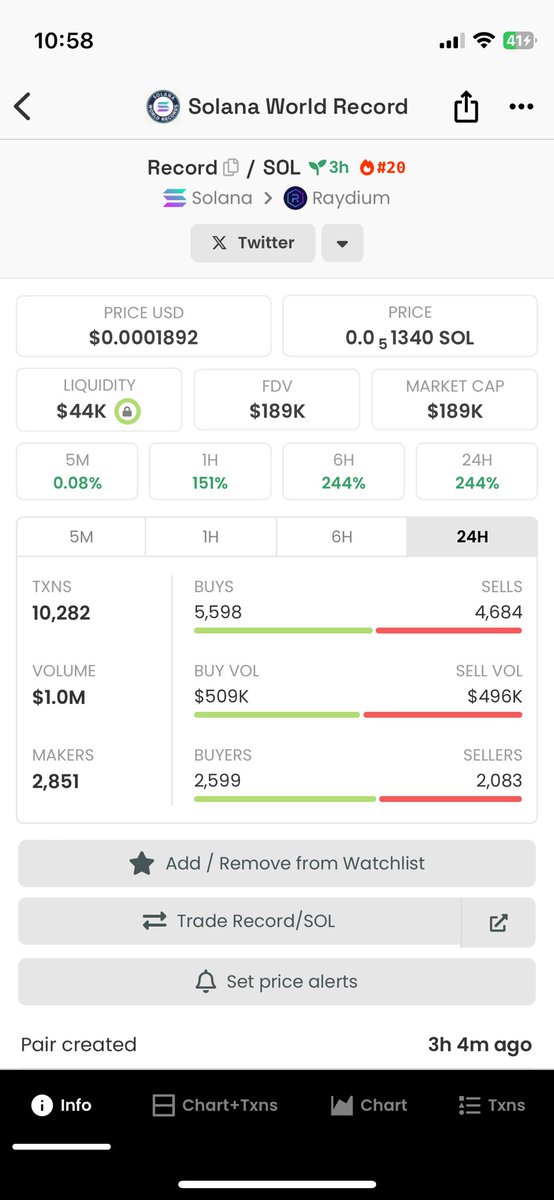Tap the swap arrows icon on Trade button
This screenshot has width=554, height=1200.
[x=154, y=922]
